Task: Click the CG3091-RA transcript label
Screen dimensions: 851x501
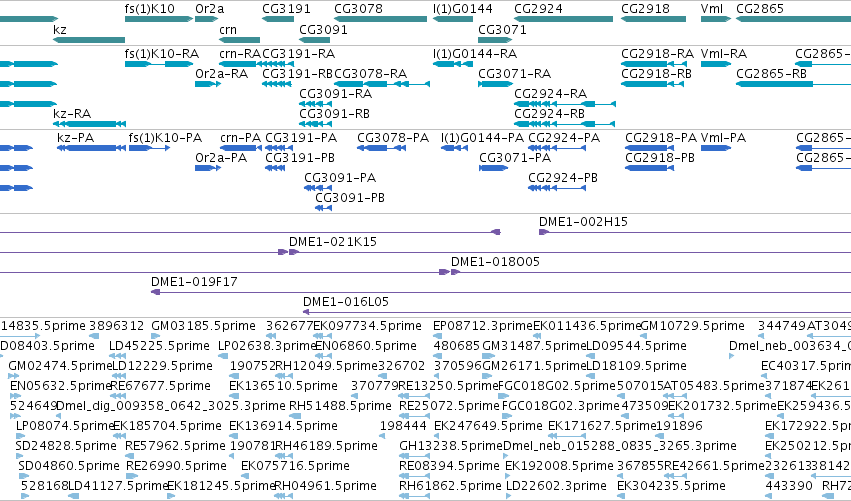Action: pos(335,94)
